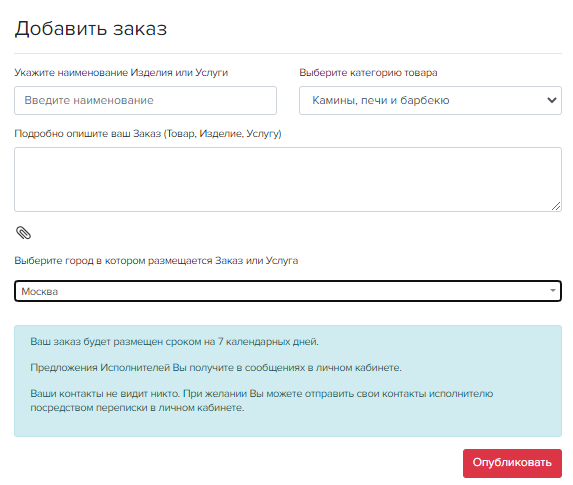Click inside the order description textarea
573x485 pixels.
(288, 179)
